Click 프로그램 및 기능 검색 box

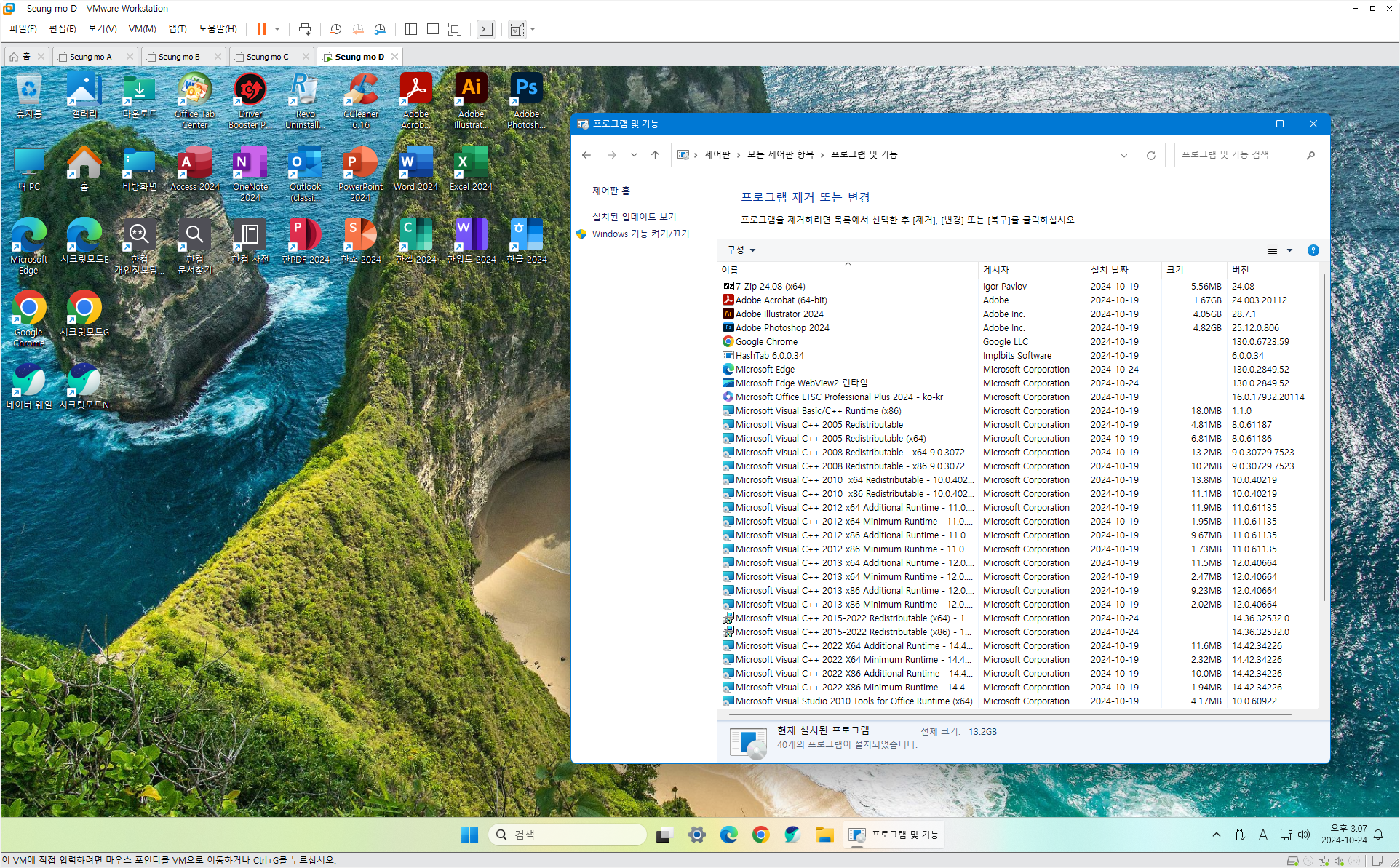coord(1247,155)
